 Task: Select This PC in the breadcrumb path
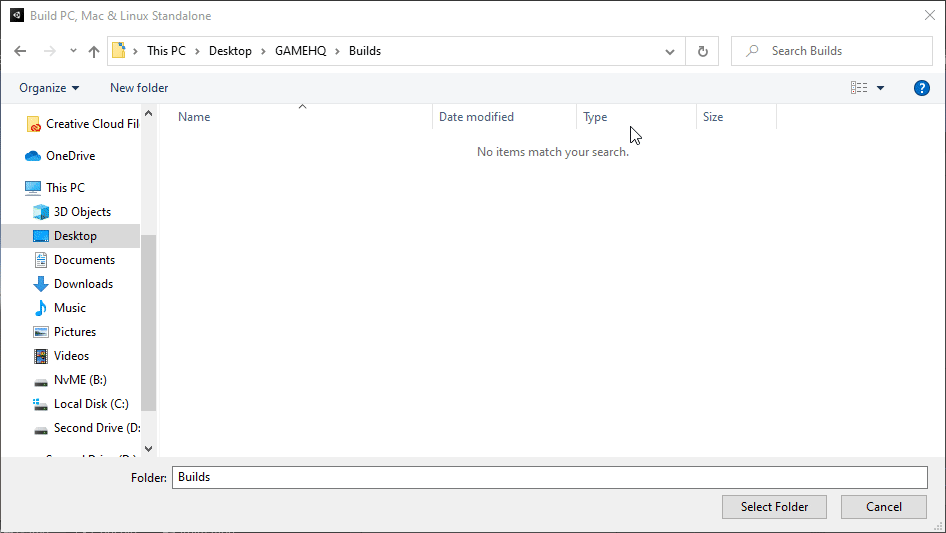pyautogui.click(x=166, y=51)
